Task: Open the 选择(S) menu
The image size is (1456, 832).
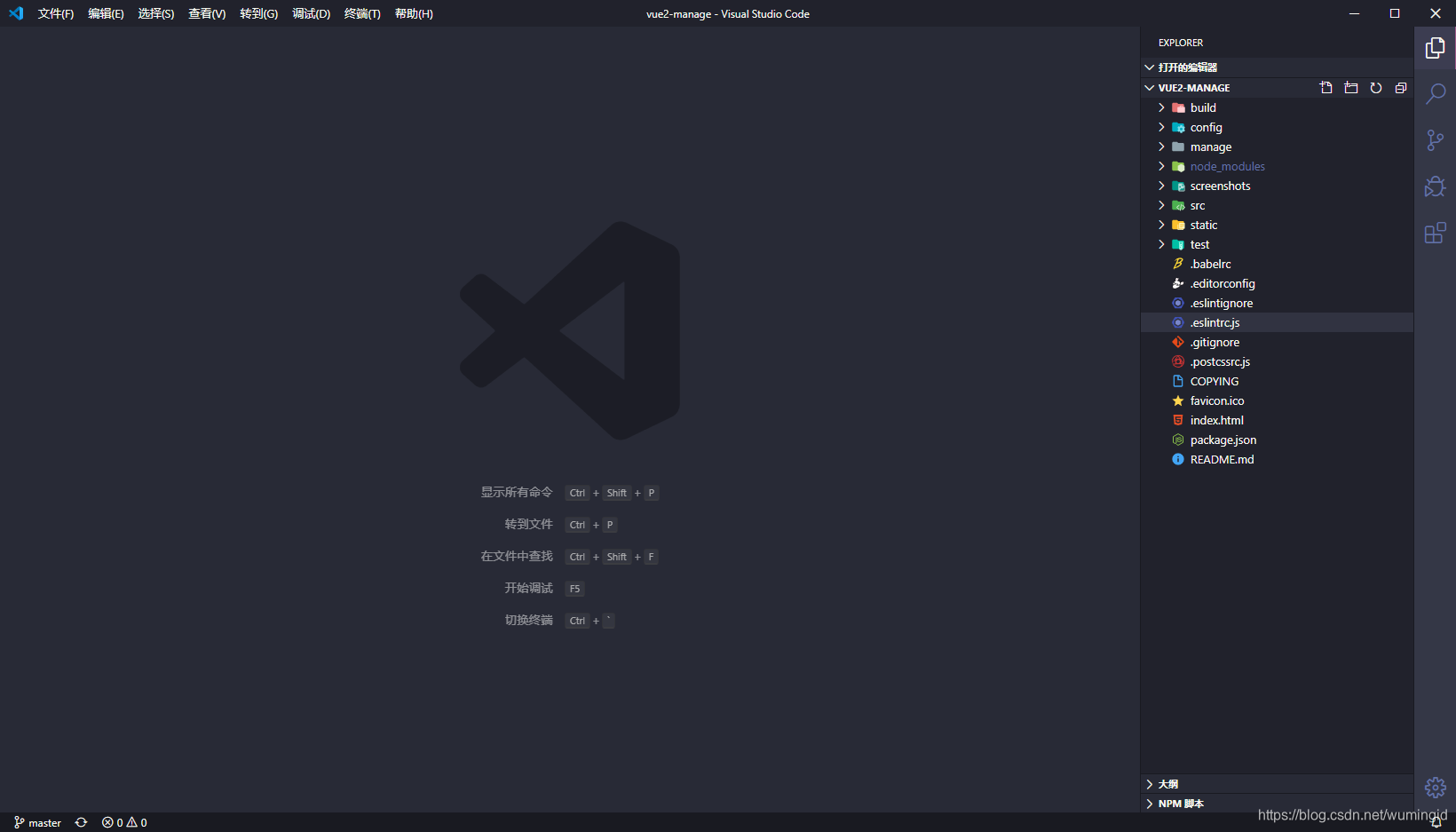Action: (x=156, y=13)
